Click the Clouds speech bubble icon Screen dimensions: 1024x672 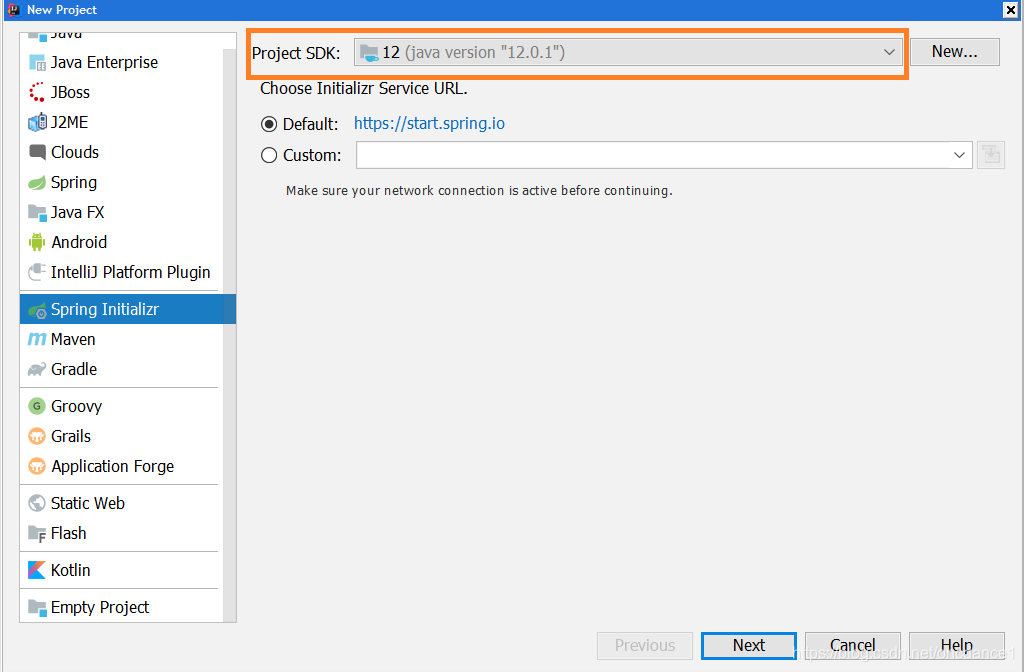[x=37, y=152]
